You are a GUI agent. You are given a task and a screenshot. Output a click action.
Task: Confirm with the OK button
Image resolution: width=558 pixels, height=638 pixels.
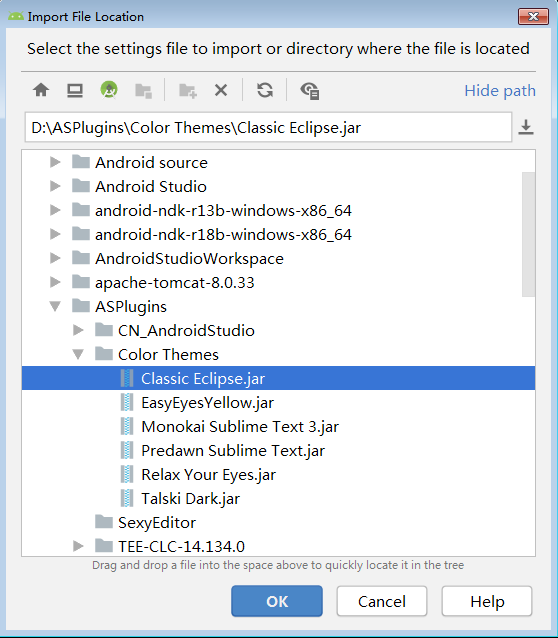[x=277, y=601]
